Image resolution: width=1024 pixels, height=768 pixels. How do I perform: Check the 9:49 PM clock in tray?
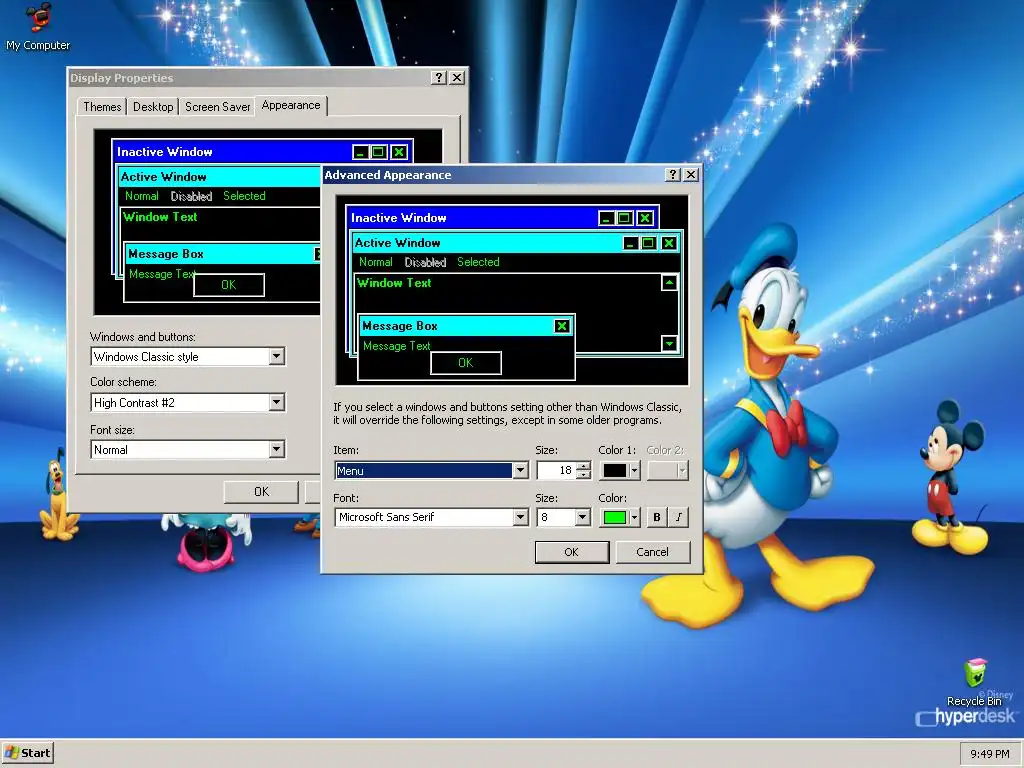point(989,754)
